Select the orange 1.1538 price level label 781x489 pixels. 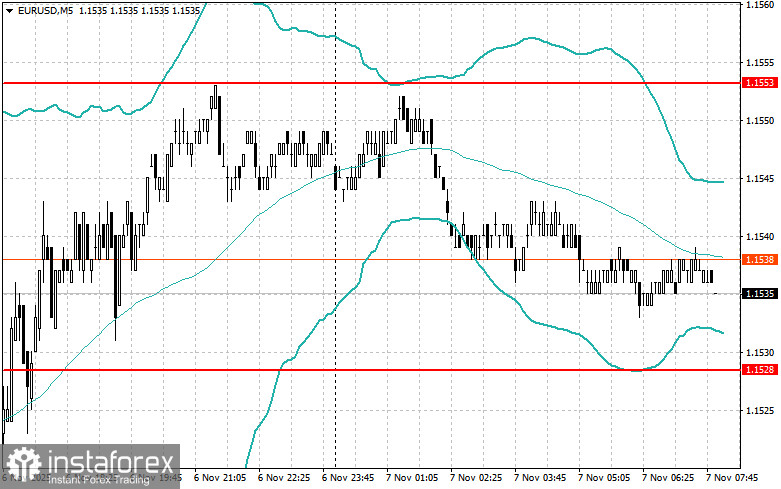pos(760,259)
